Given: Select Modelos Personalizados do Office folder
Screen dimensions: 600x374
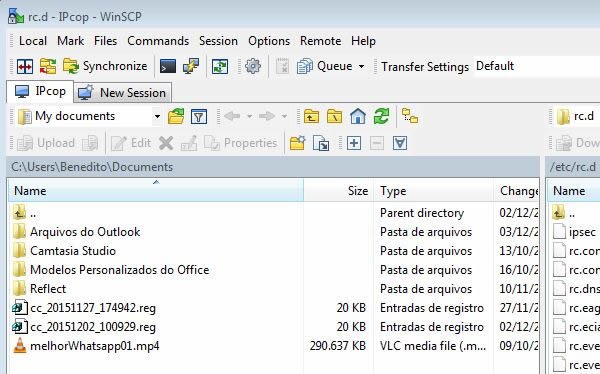Looking at the screenshot, I should [x=119, y=270].
